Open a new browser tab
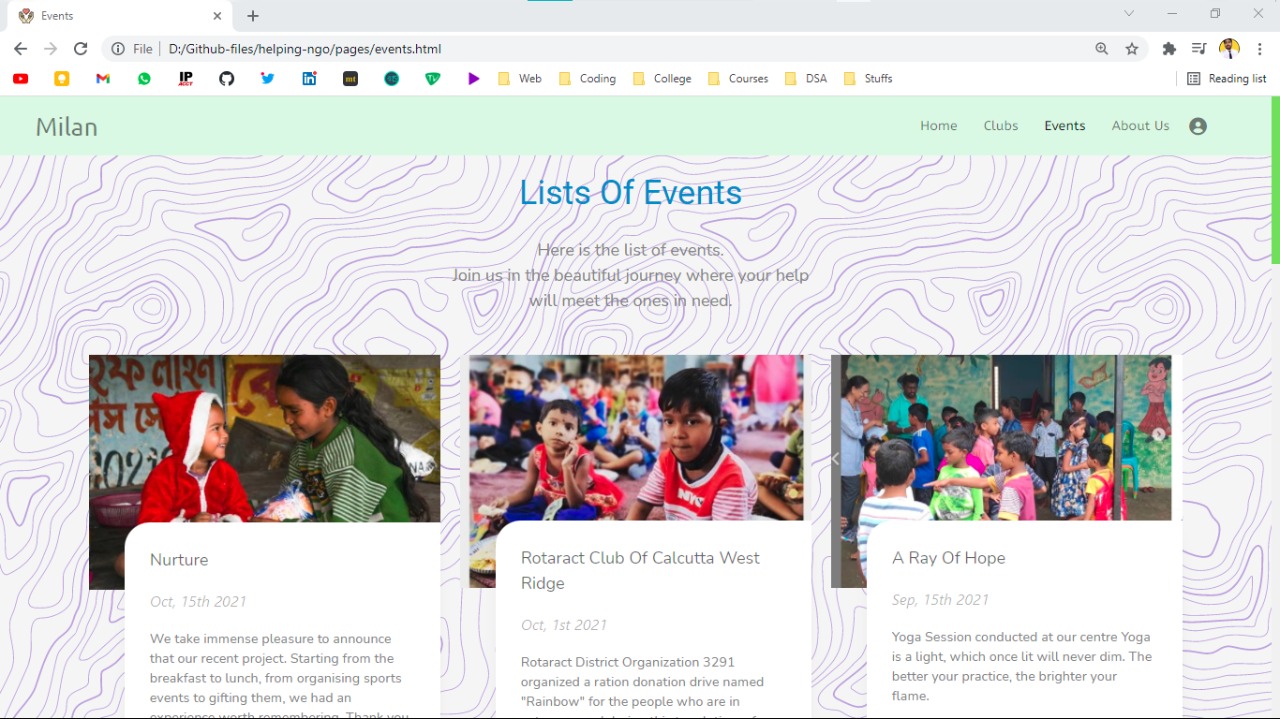 point(253,16)
